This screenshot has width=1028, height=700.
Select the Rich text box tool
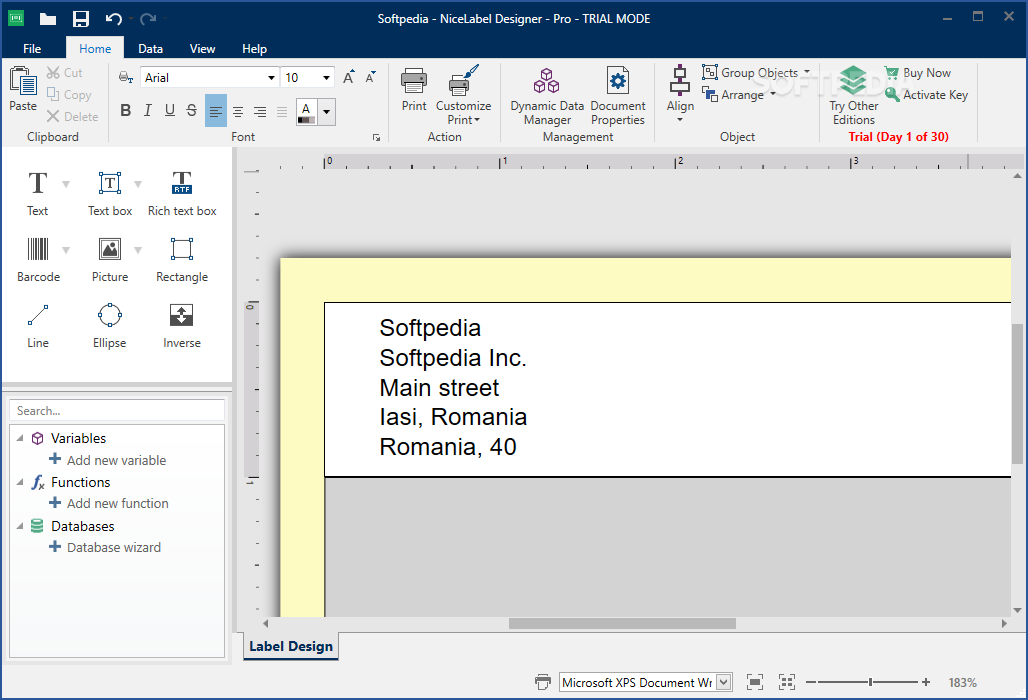[x=182, y=192]
